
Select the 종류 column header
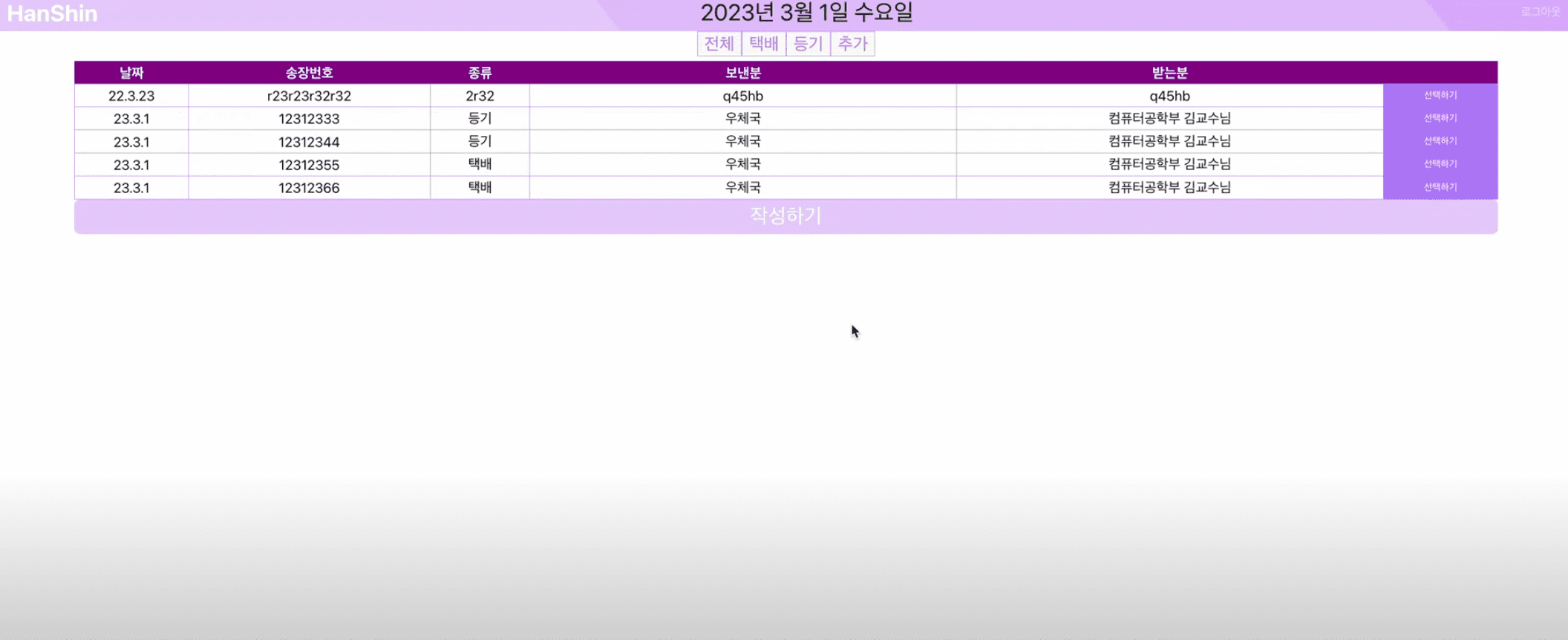coord(480,73)
